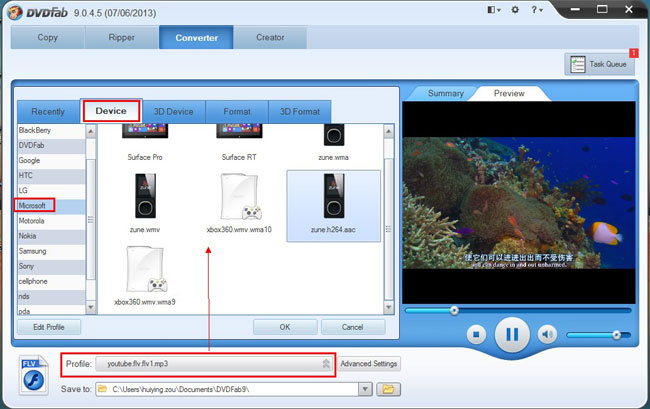The height and width of the screenshot is (409, 650).
Task: Open the Creator tab
Action: [270, 37]
